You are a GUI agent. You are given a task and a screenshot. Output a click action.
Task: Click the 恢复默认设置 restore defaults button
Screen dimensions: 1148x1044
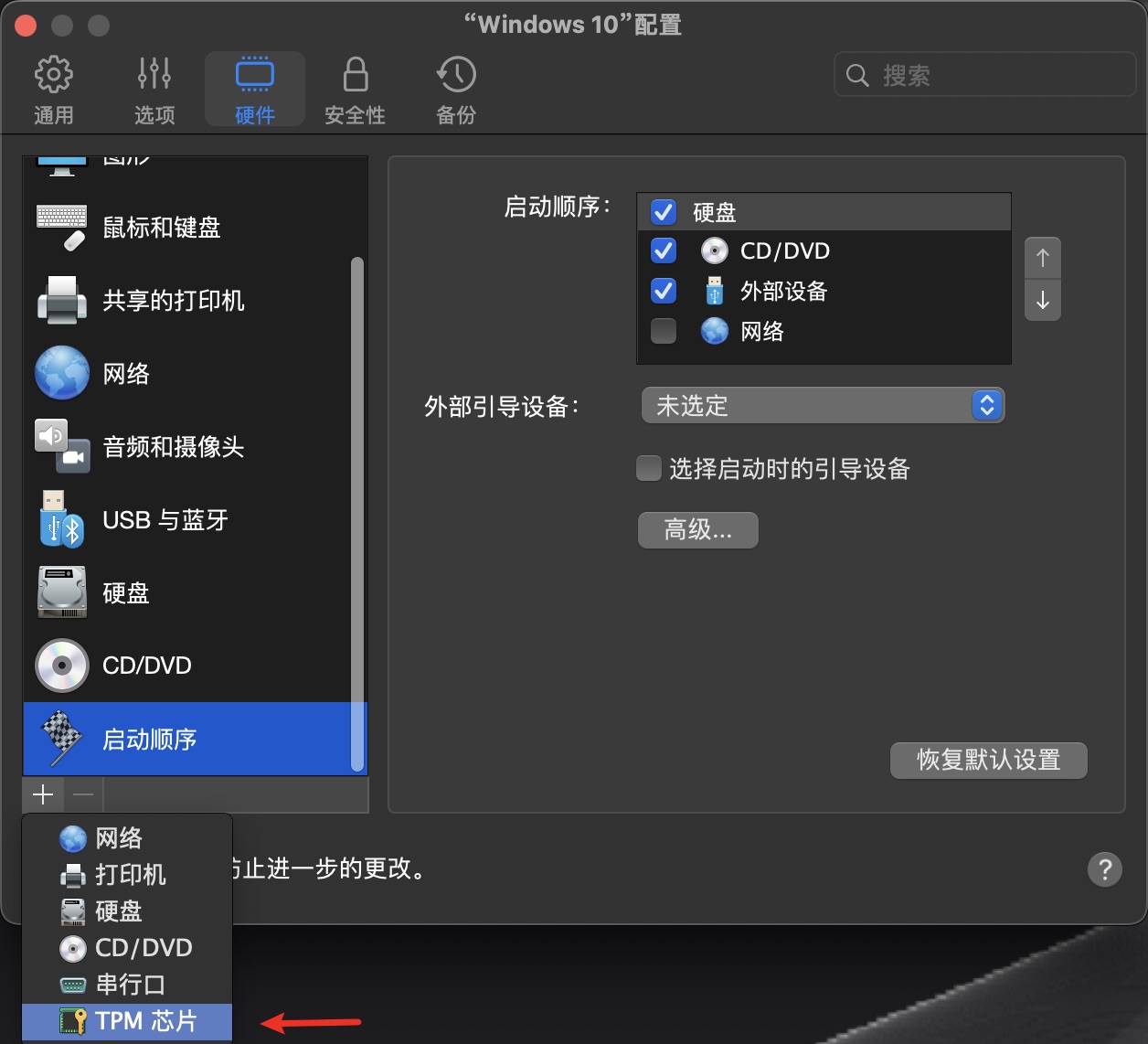[x=989, y=760]
